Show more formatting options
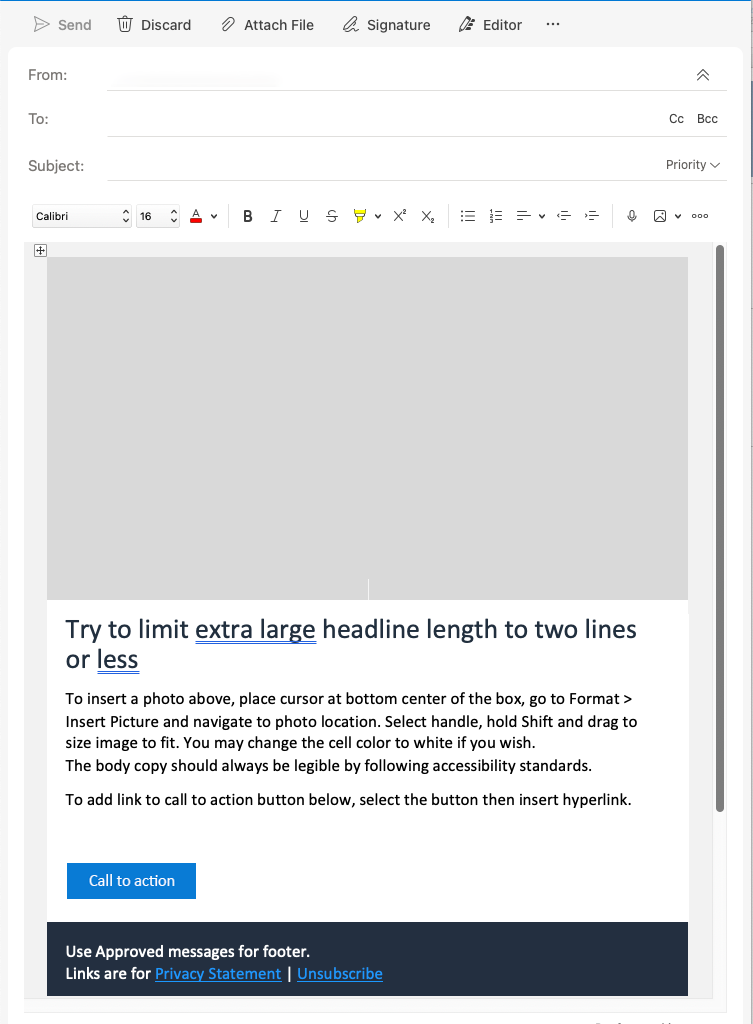 coord(700,216)
